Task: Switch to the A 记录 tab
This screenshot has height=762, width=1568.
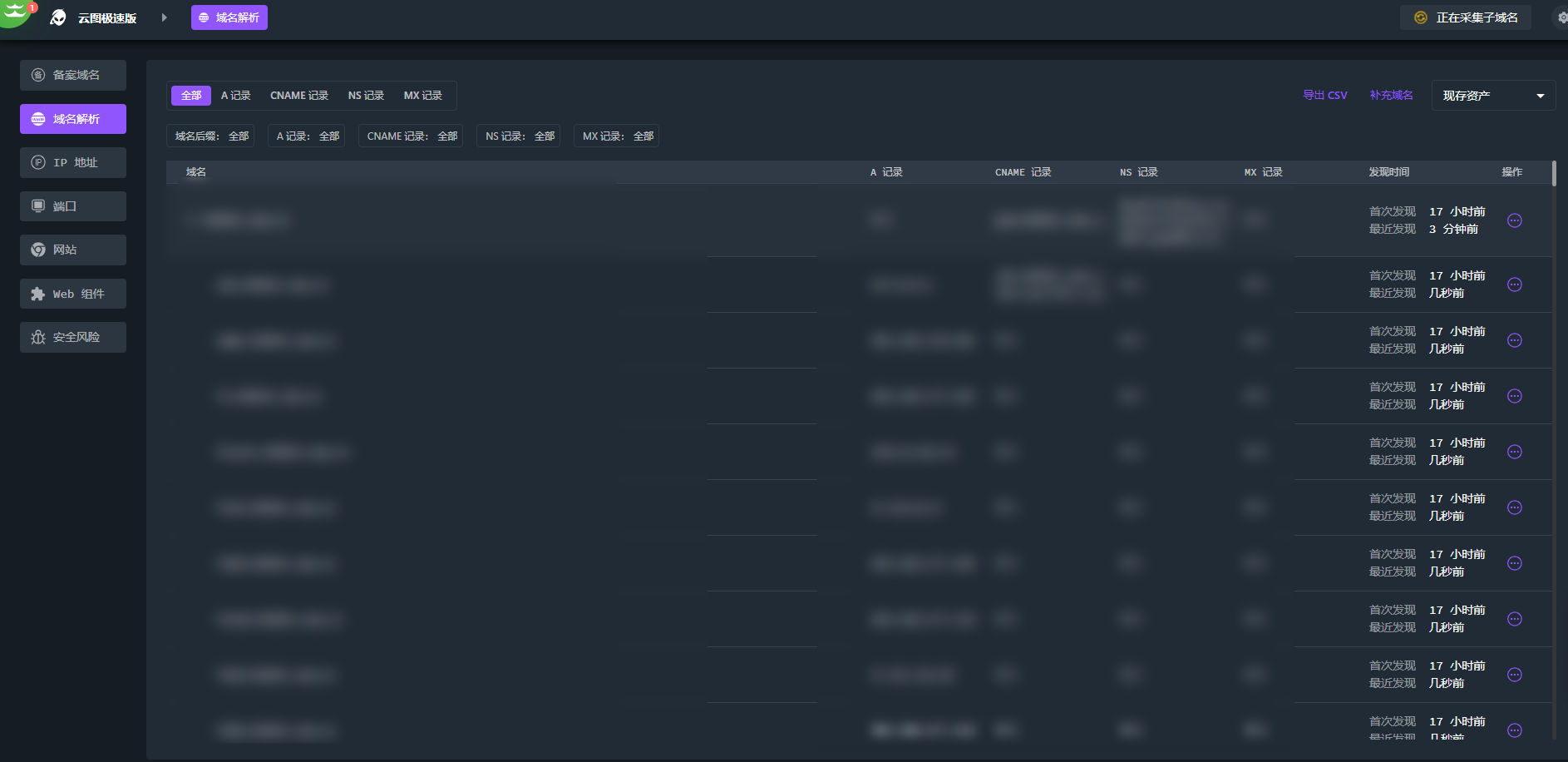Action: 235,96
